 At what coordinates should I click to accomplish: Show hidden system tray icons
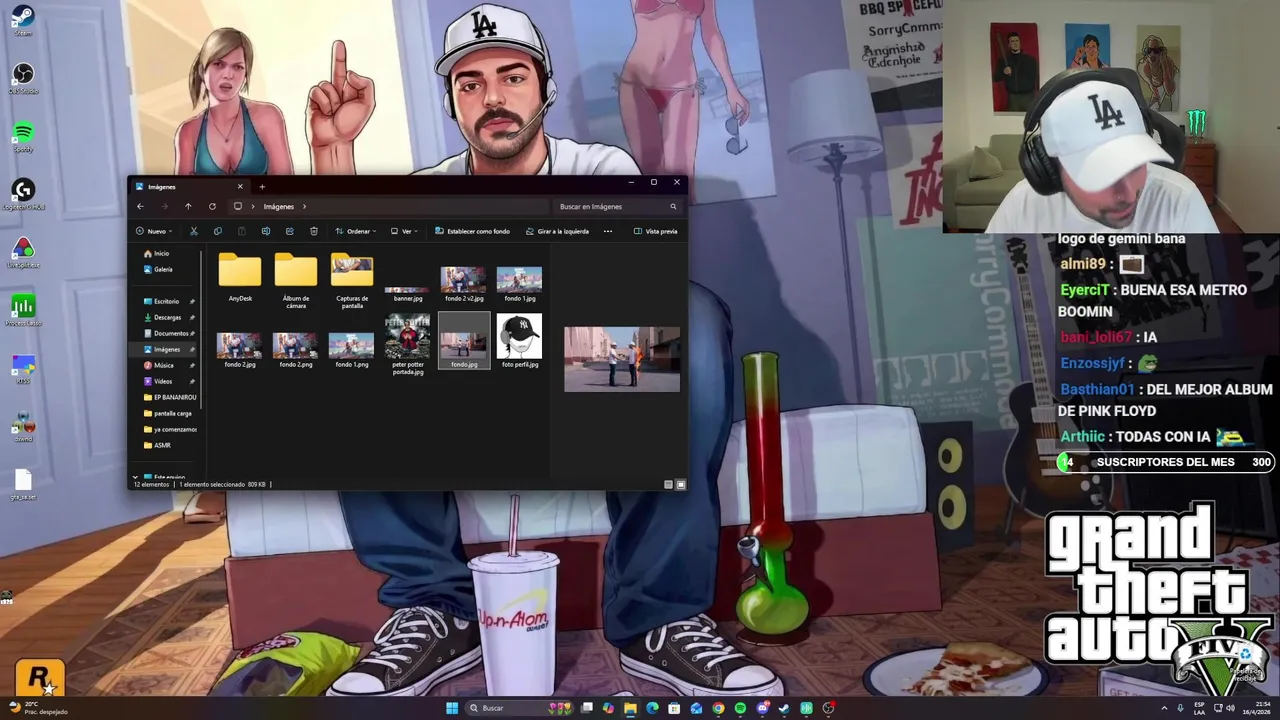coord(1178,708)
